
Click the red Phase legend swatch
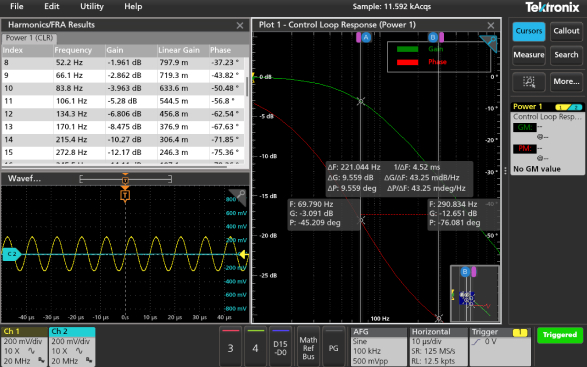(407, 62)
